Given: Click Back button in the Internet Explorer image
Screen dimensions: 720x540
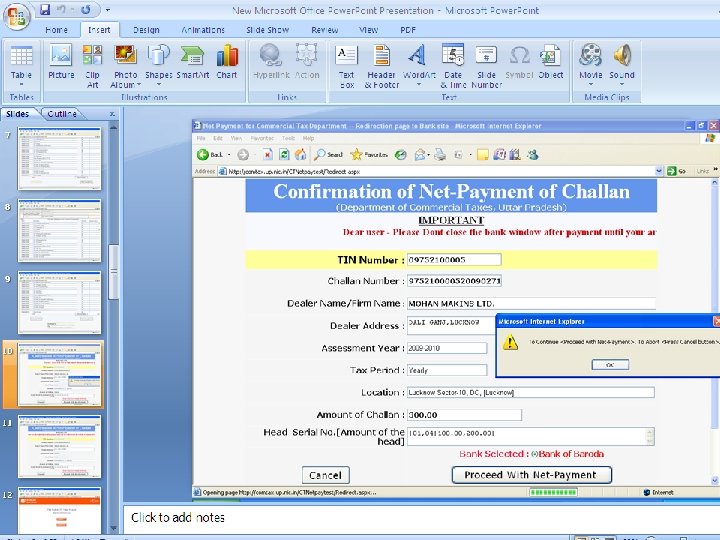Looking at the screenshot, I should coord(210,155).
